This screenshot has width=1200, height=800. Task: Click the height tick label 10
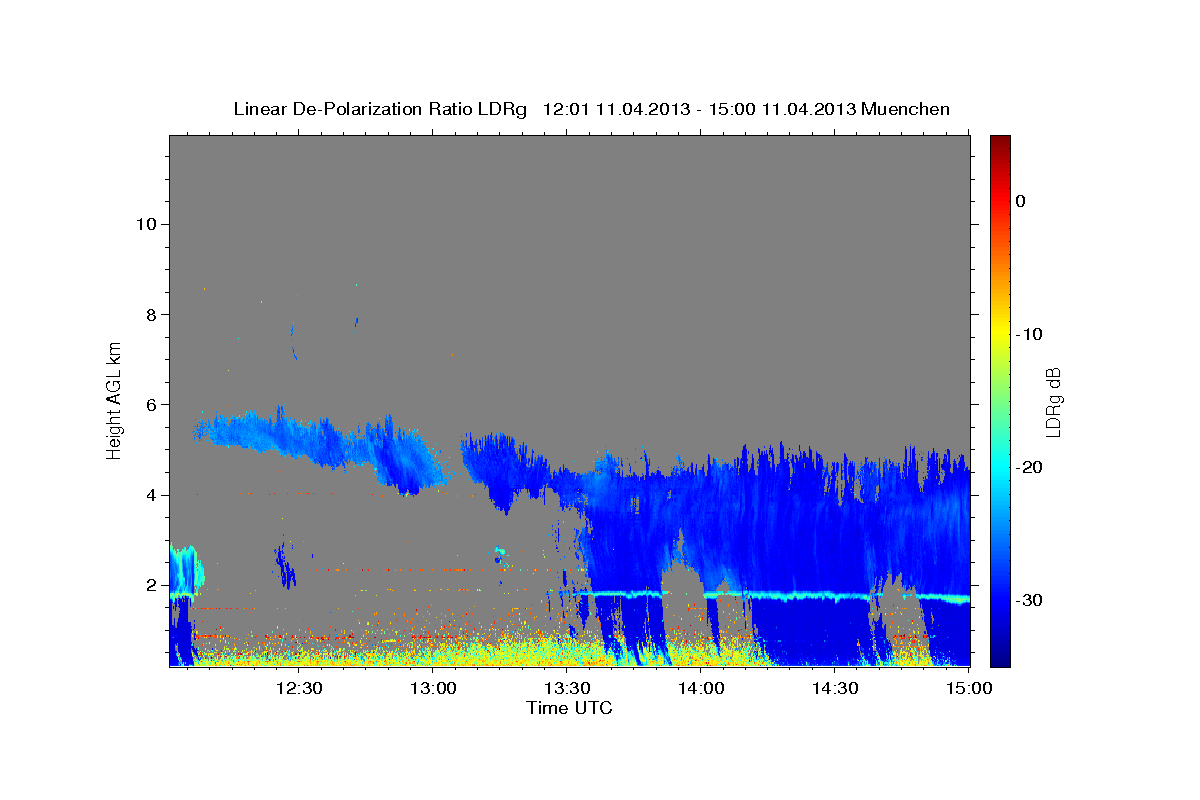point(145,224)
